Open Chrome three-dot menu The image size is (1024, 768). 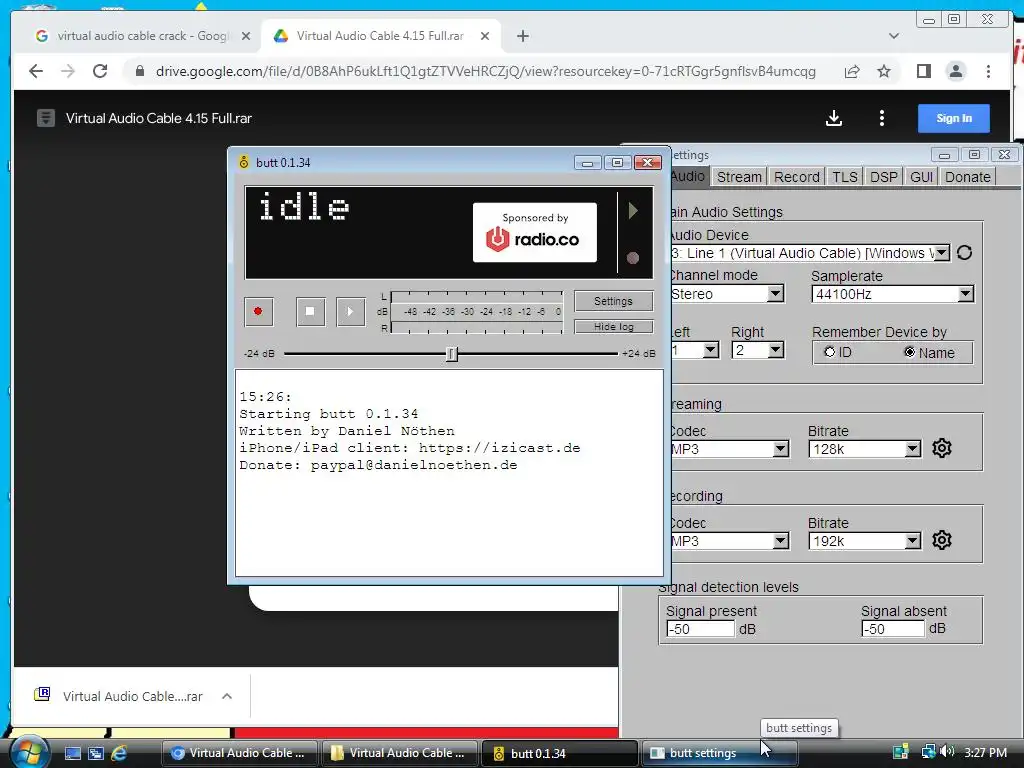pyautogui.click(x=988, y=71)
